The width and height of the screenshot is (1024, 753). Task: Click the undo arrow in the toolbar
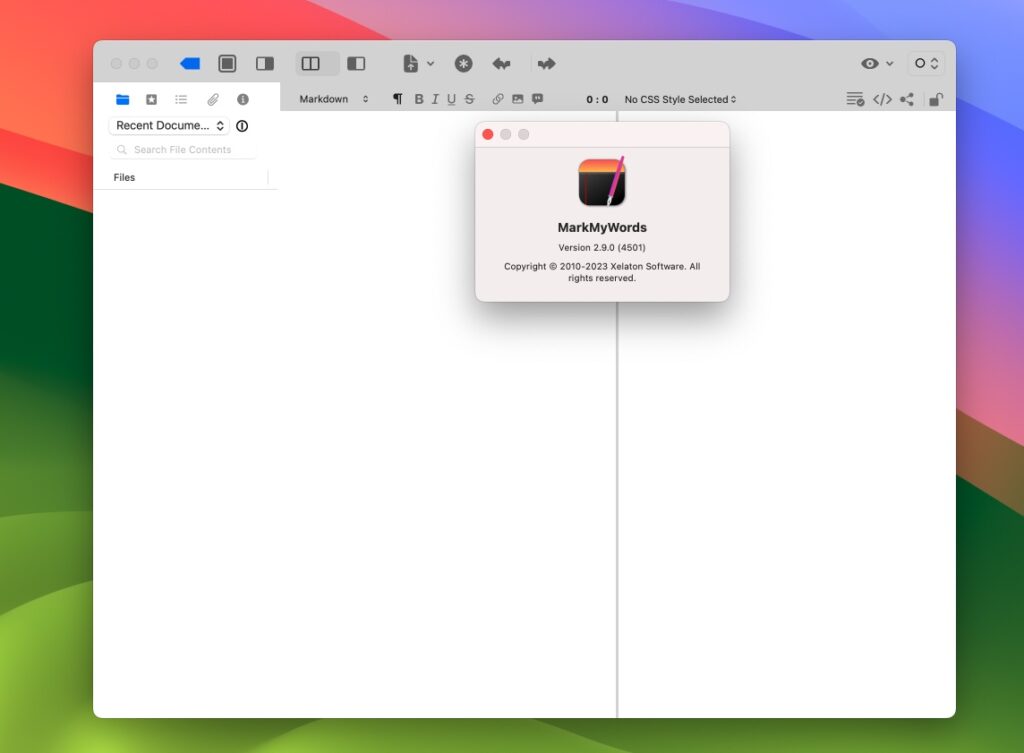click(x=501, y=63)
